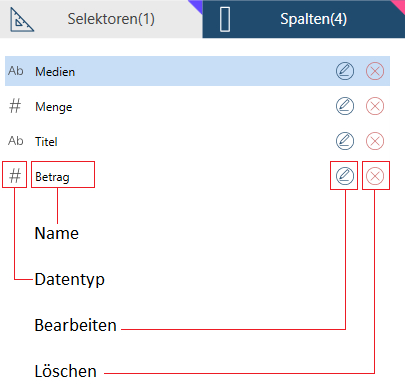
Task: Switch to the Spalten(4) tab
Action: click(304, 19)
